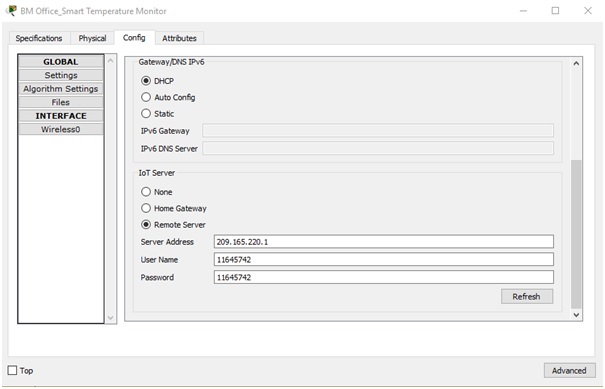Click the Refresh button
Viewport: 605px width, 389px height.
click(x=527, y=296)
